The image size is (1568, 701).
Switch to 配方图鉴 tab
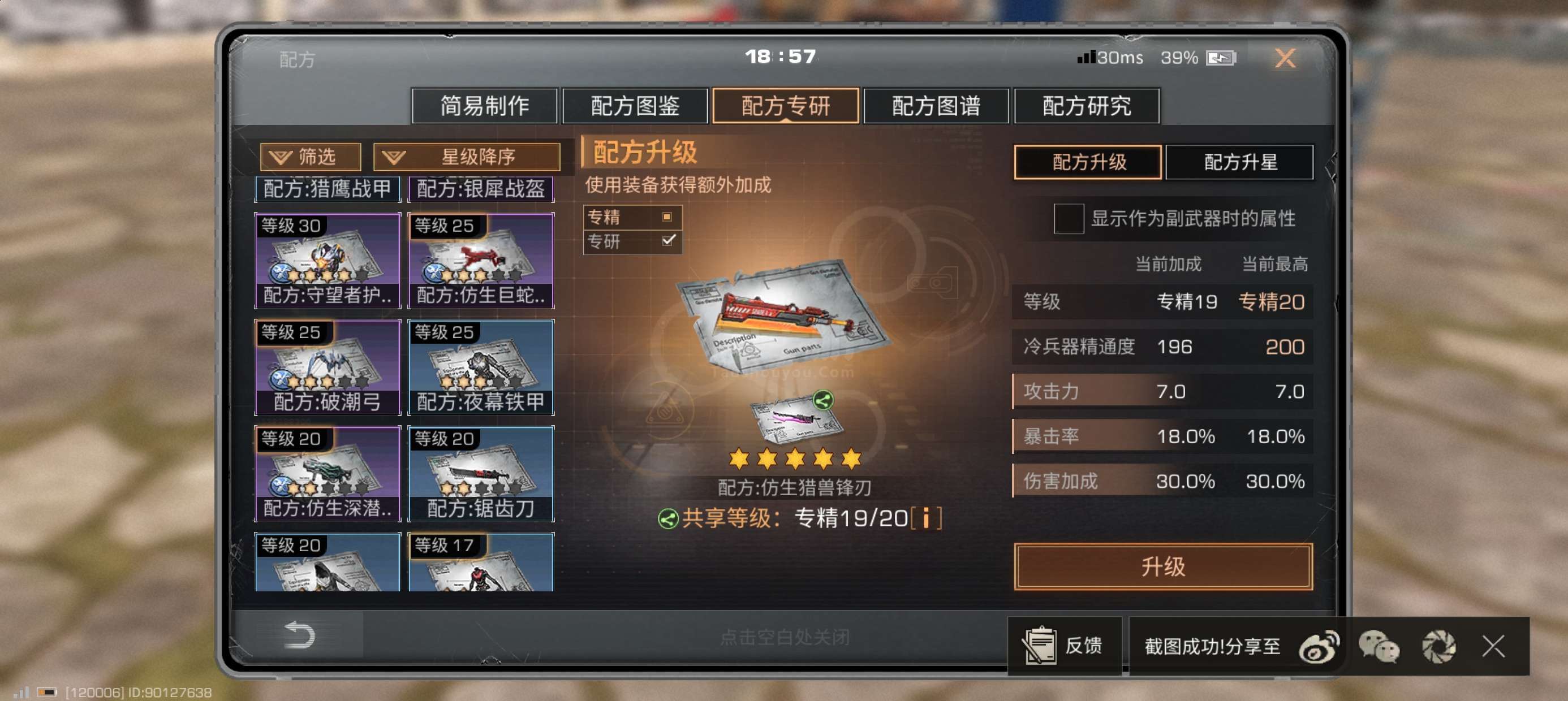coord(635,106)
